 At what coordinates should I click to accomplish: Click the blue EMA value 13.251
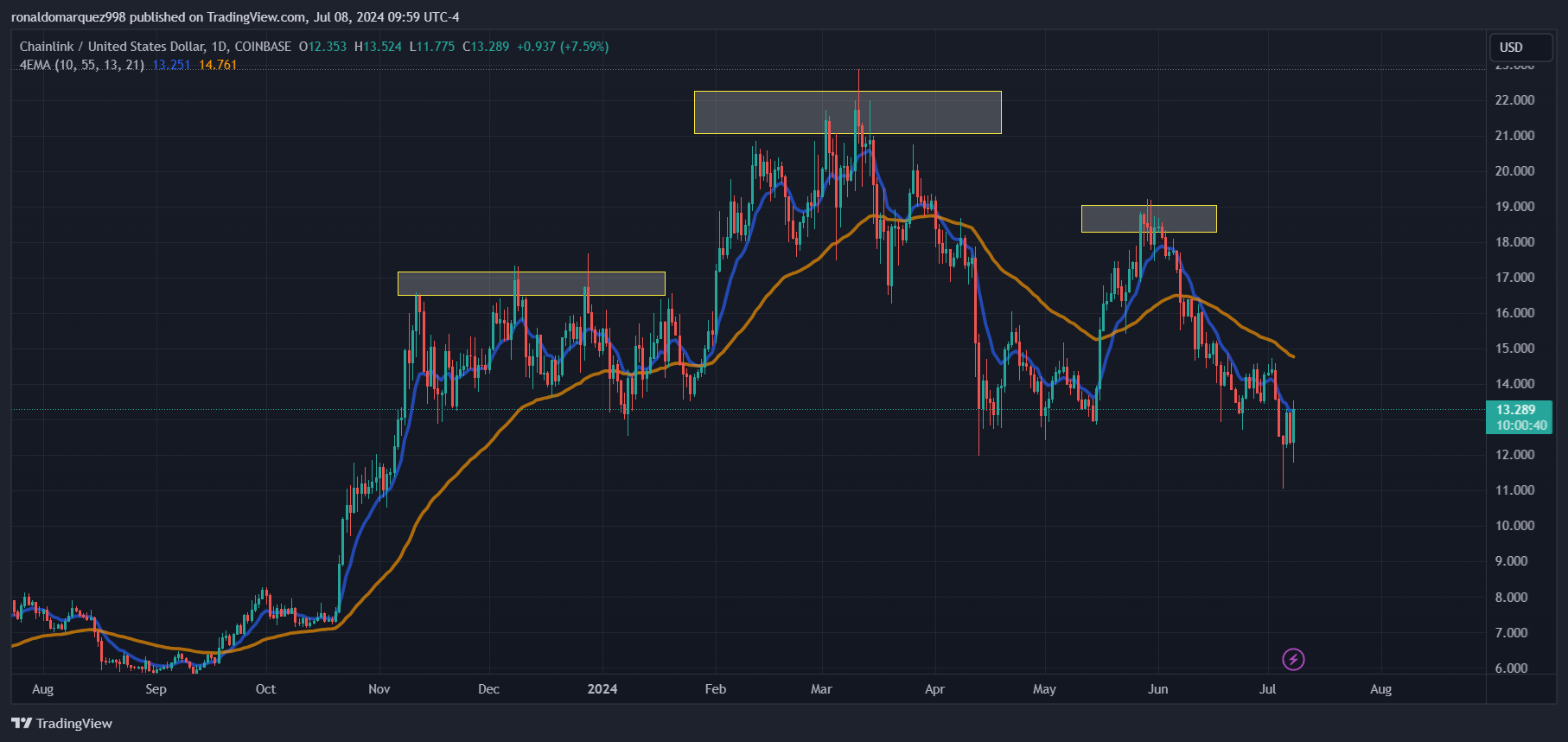pos(172,65)
